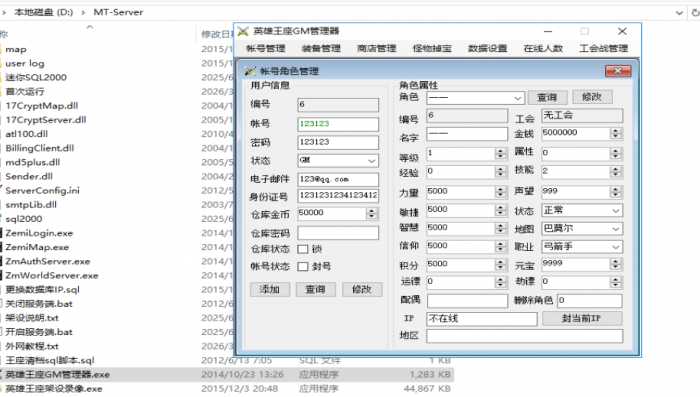Open the 工会战管理 menu
Image resolution: width=700 pixels, height=397 pixels.
click(604, 48)
